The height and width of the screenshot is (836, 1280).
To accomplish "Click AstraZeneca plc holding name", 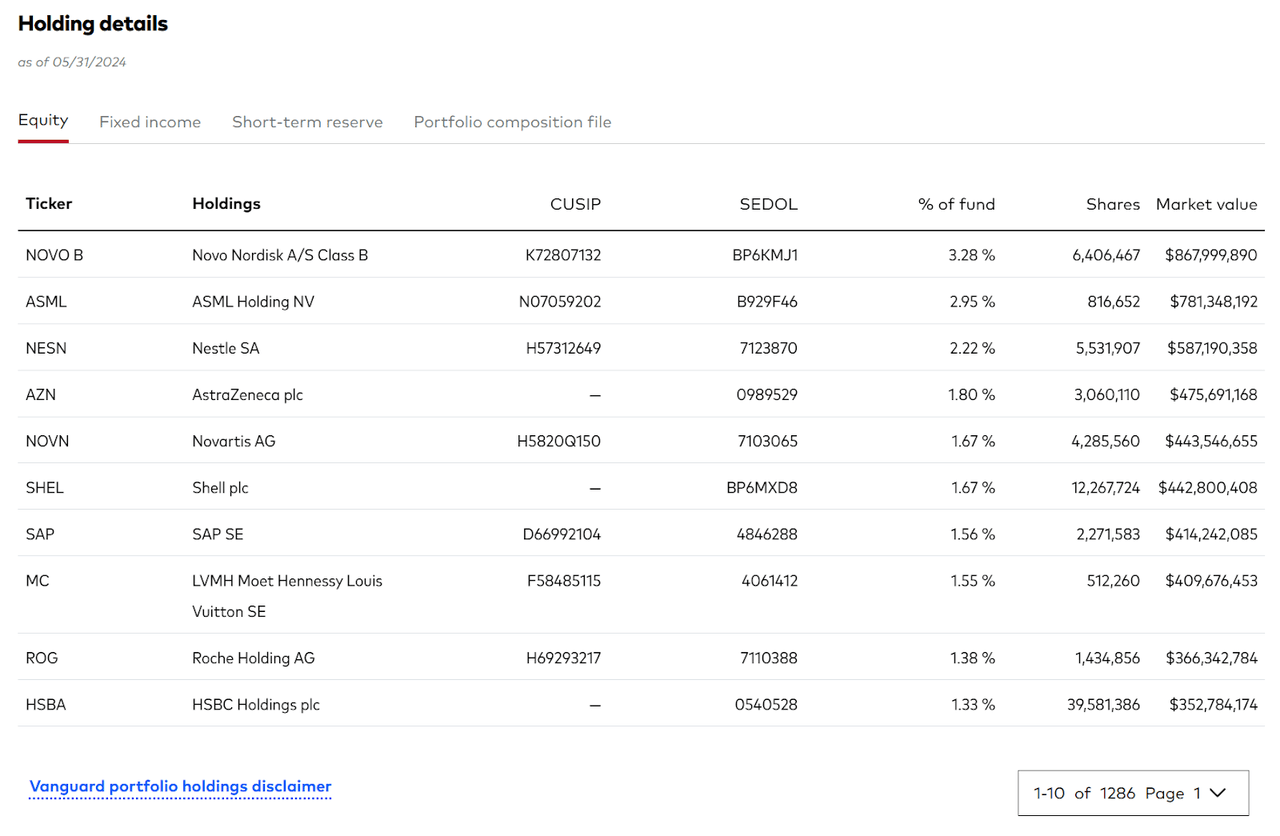I will [247, 394].
